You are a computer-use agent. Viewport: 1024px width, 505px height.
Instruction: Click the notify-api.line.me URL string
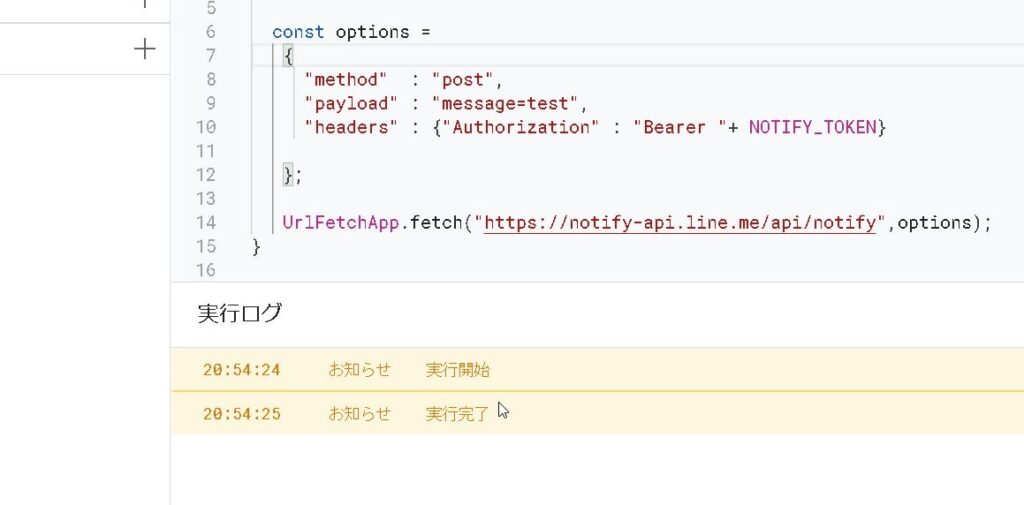pos(680,223)
